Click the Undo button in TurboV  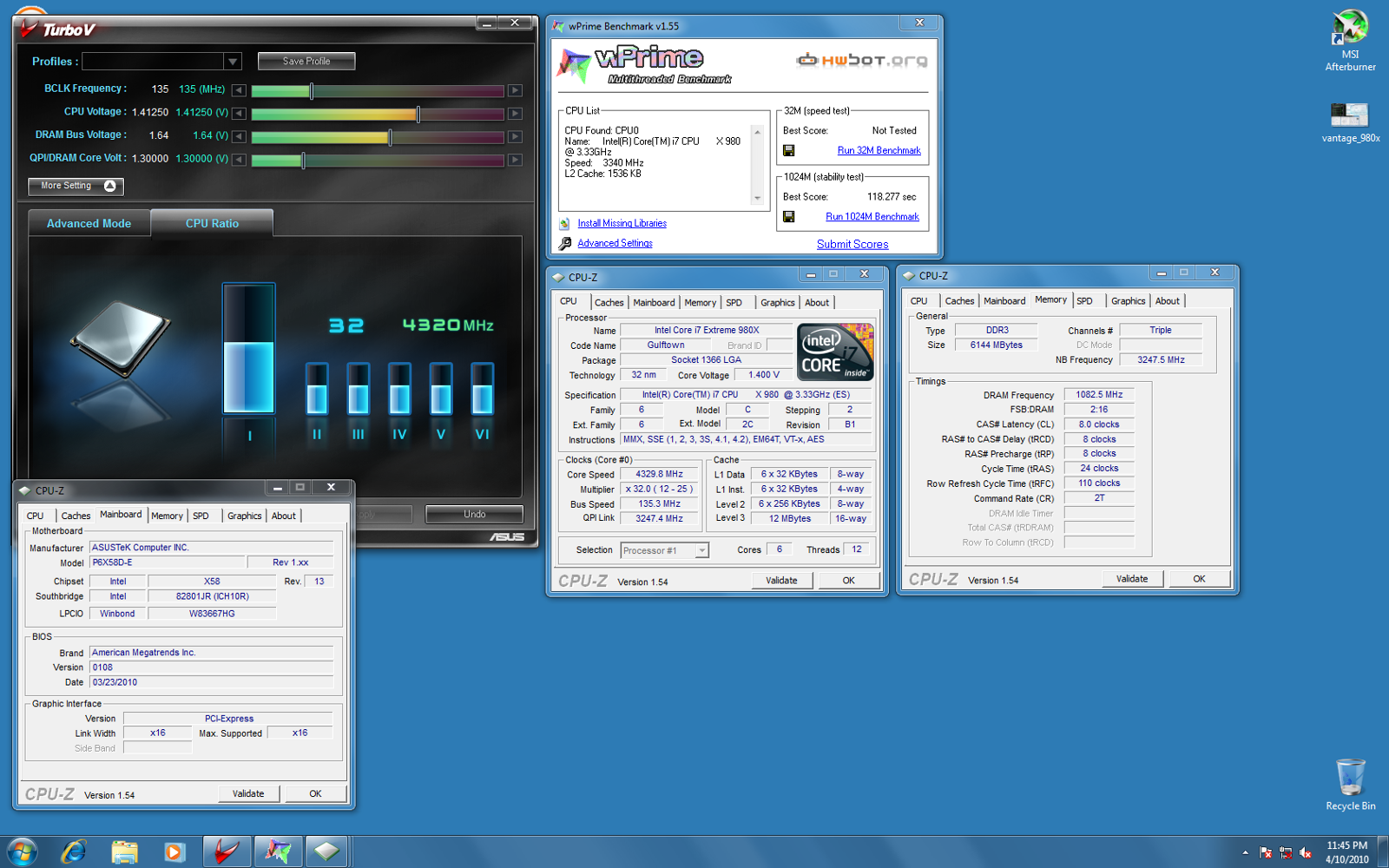[x=474, y=514]
